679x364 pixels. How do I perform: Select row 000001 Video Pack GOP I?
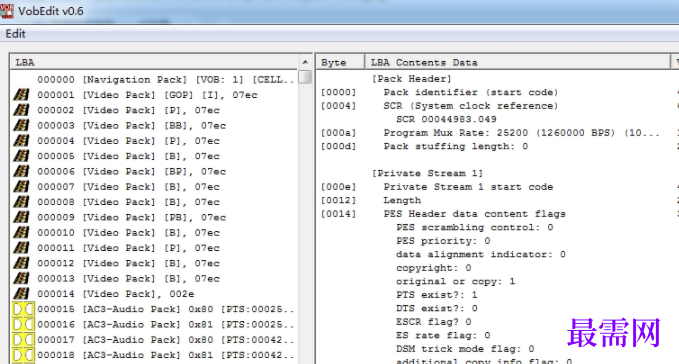click(147, 95)
